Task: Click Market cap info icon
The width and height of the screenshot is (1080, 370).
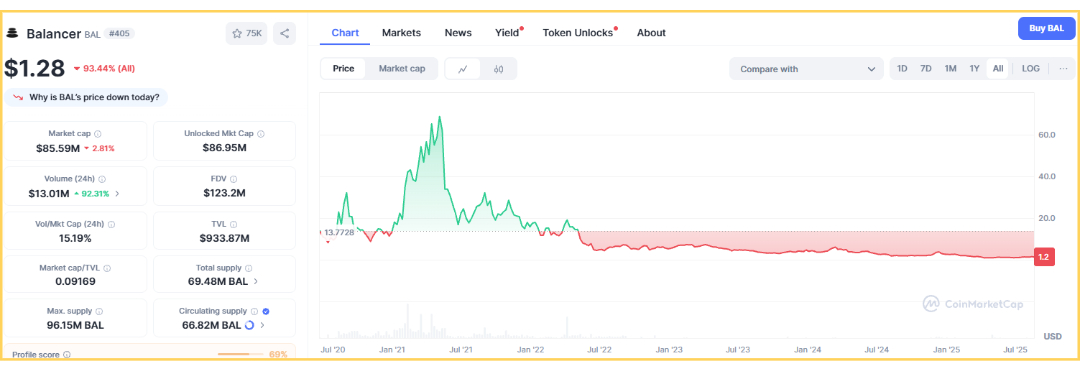Action: point(98,134)
